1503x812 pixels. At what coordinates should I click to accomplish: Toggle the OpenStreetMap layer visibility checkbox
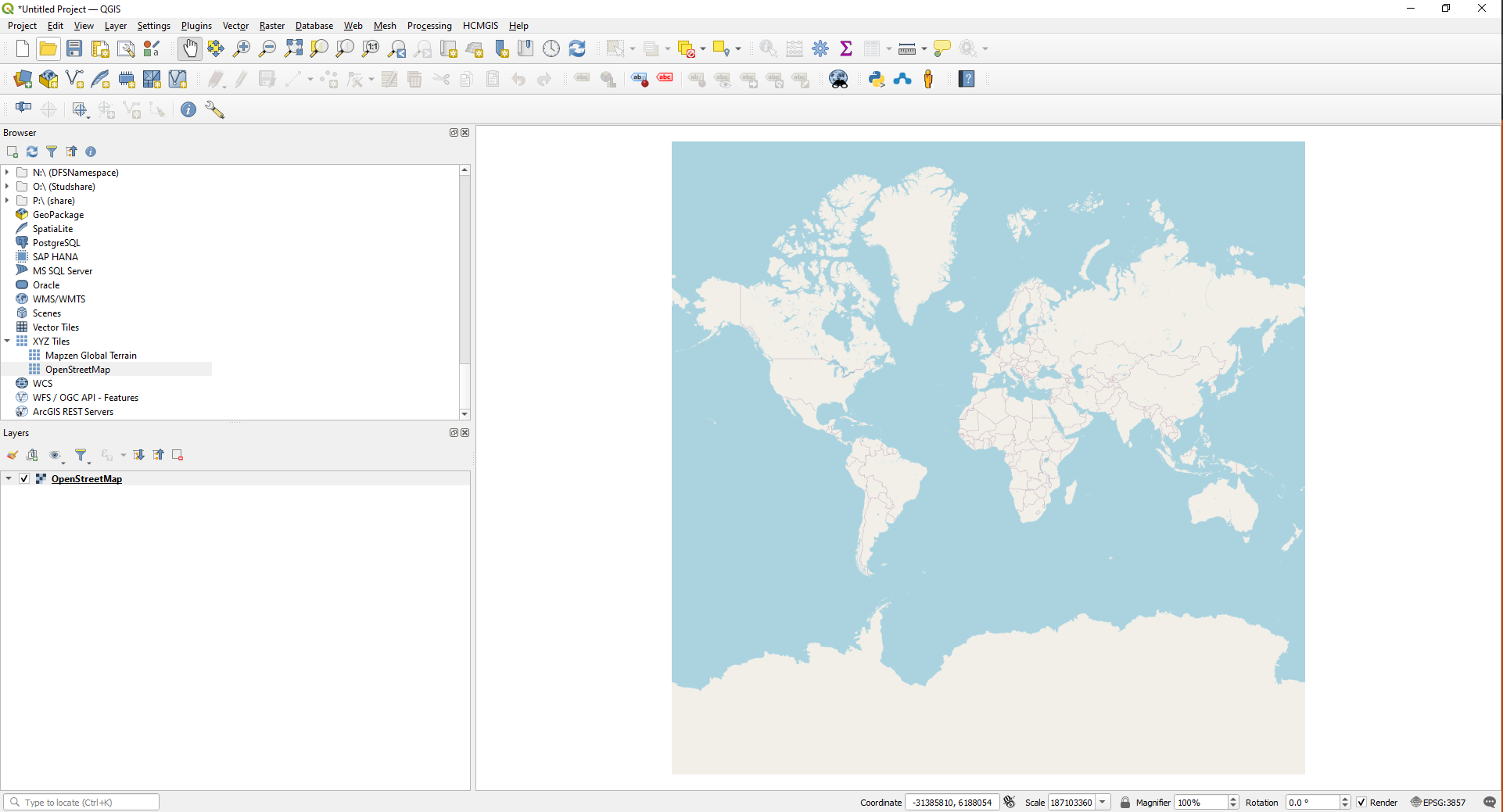point(24,478)
